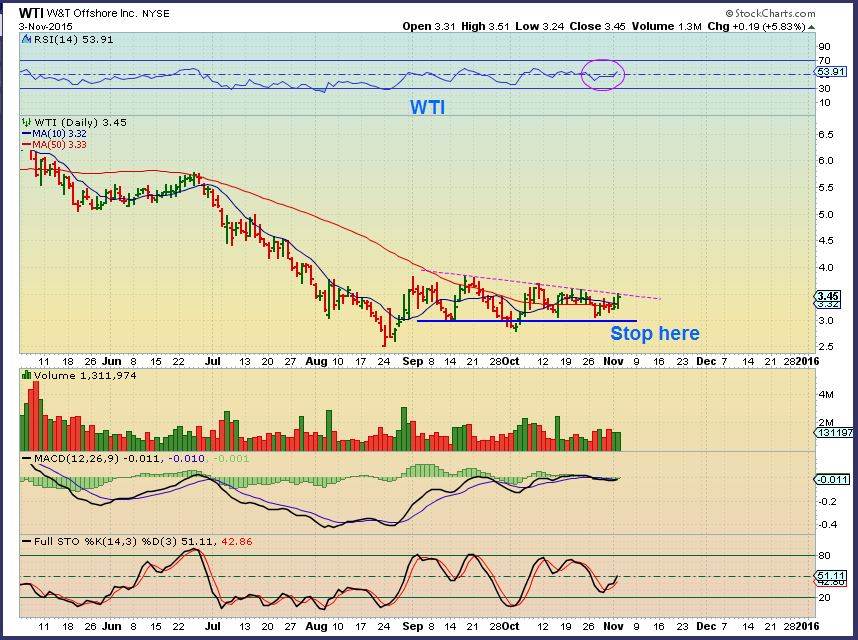Click the WTI (Daily) 3.45 legend text

click(80, 122)
